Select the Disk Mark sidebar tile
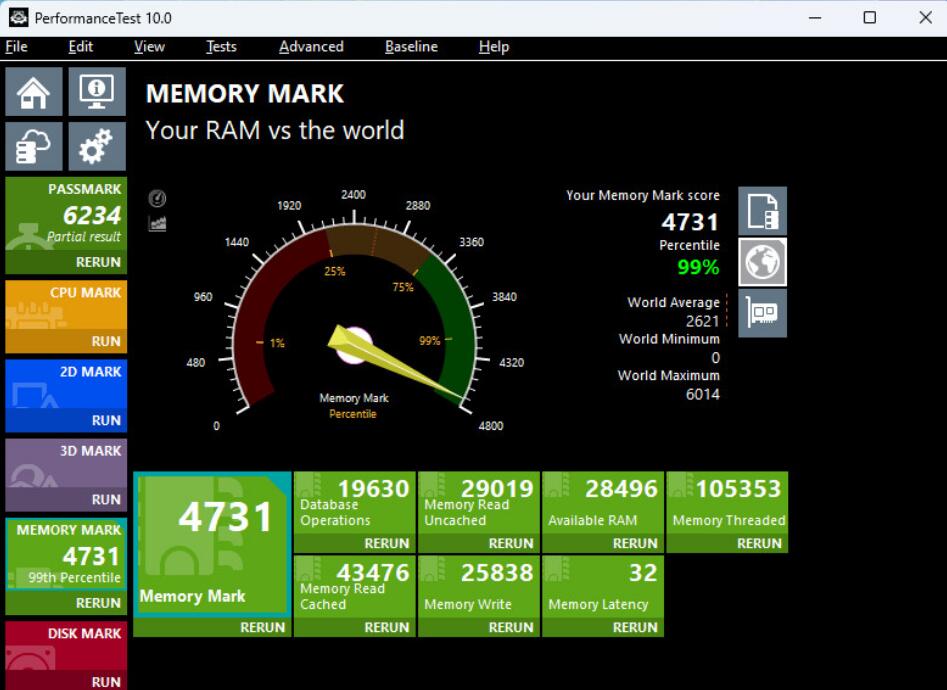The height and width of the screenshot is (690, 947). pyautogui.click(x=66, y=646)
